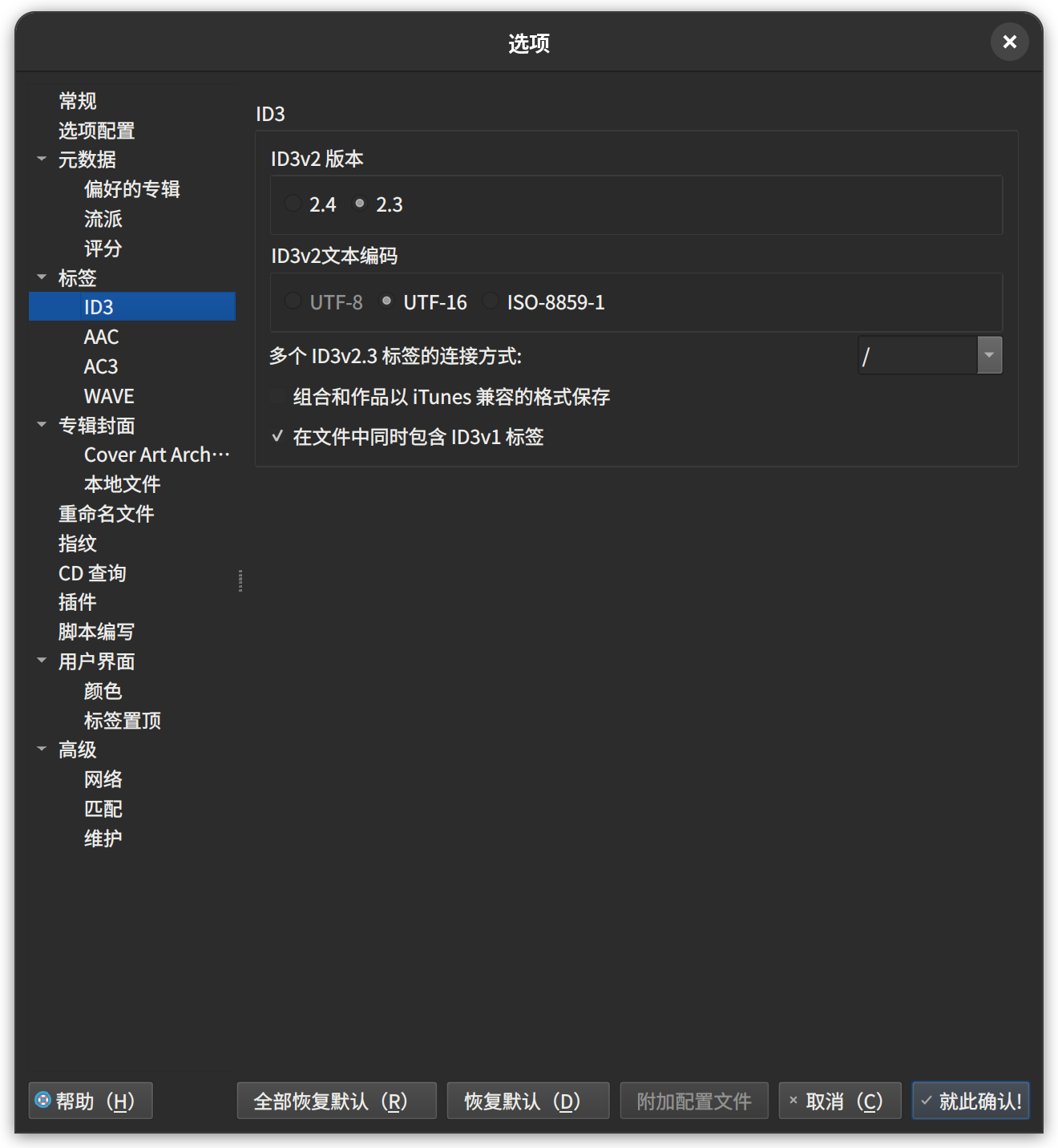The image size is (1058, 1148).
Task: Select the 2.4 ID3v2 version
Action: point(293,204)
